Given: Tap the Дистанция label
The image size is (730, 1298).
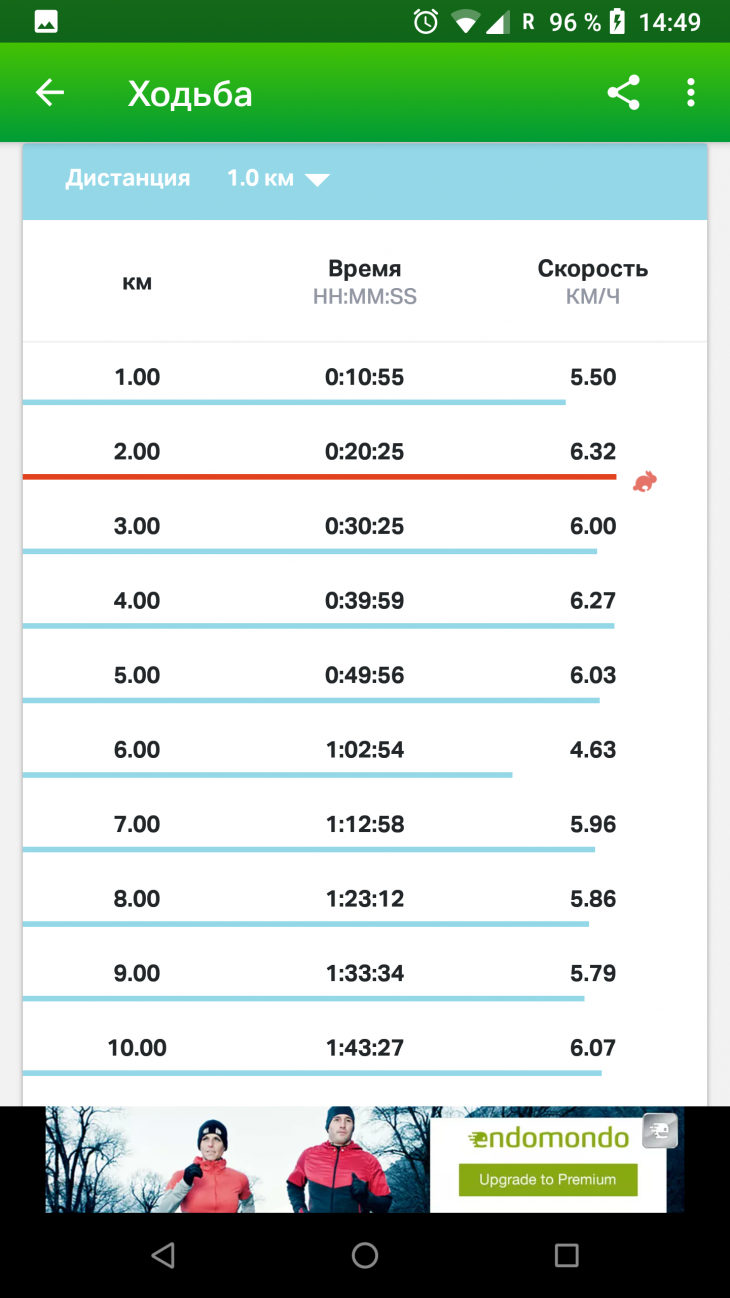Looking at the screenshot, I should pos(127,179).
